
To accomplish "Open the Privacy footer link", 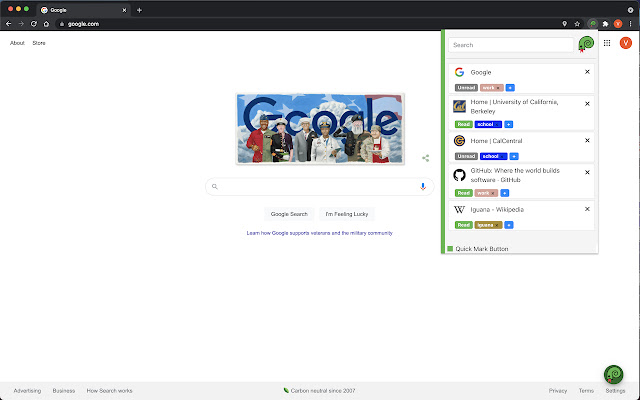I will (558, 391).
